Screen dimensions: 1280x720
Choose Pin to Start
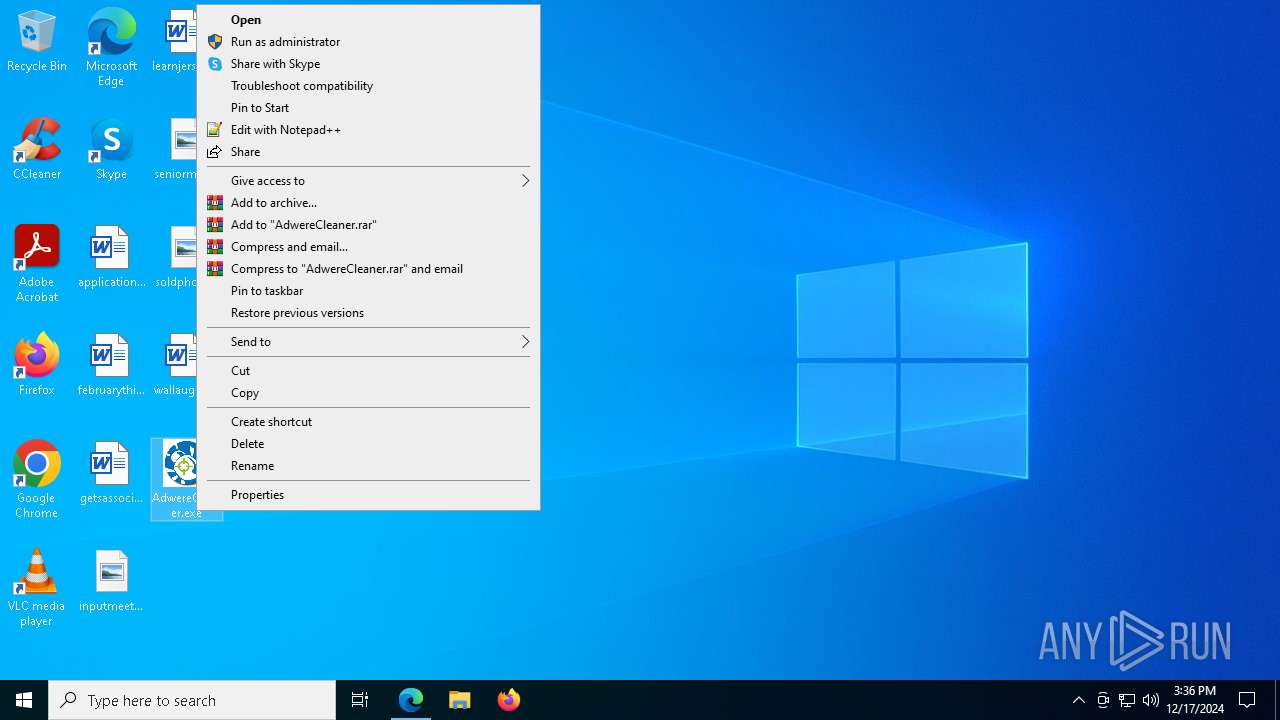tap(368, 107)
